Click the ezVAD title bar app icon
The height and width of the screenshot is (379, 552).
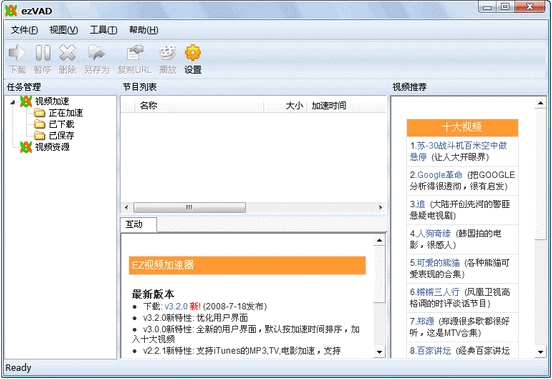[x=11, y=11]
